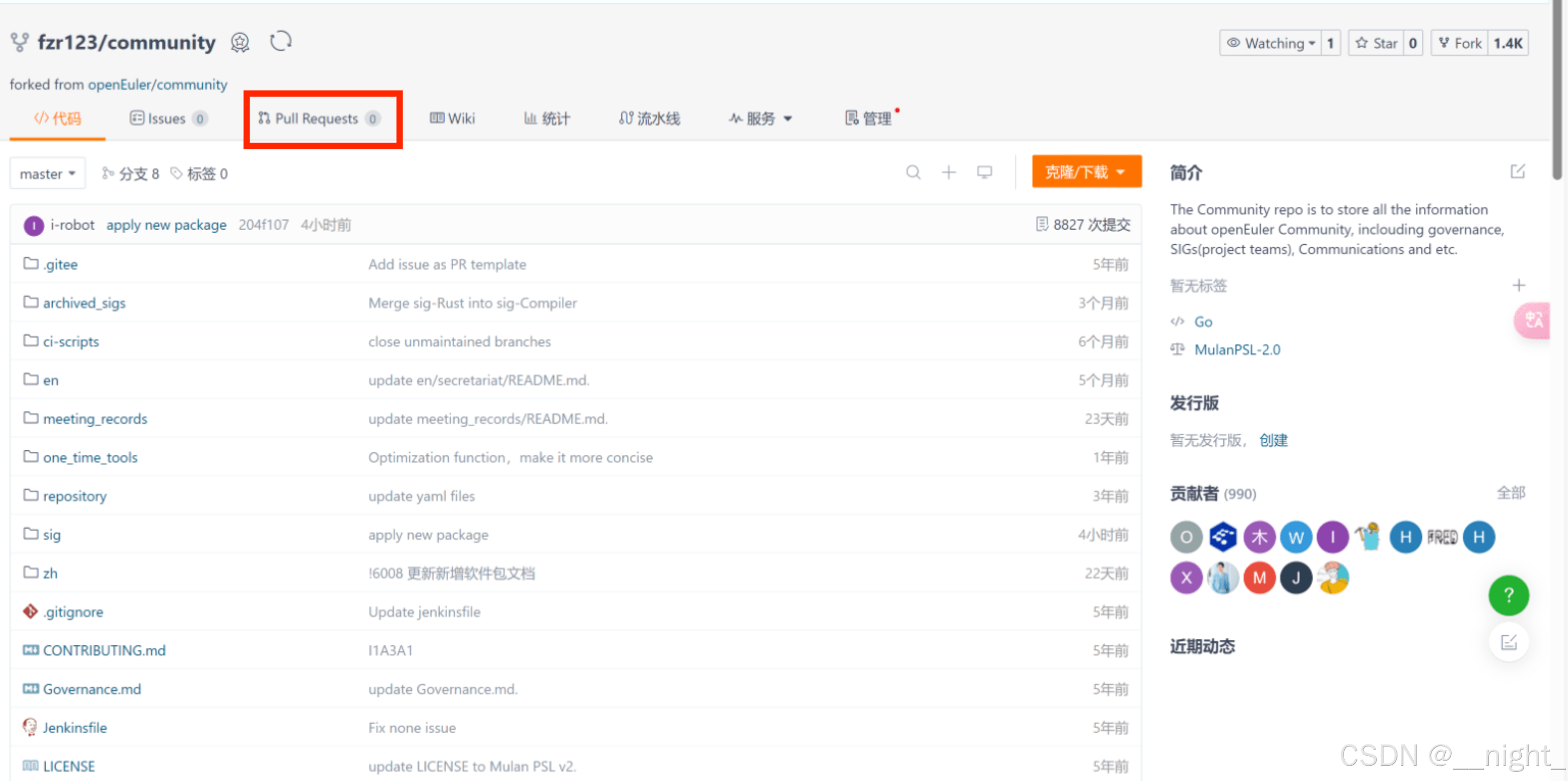
Task: Open the Watching dropdown
Action: pyautogui.click(x=1271, y=43)
